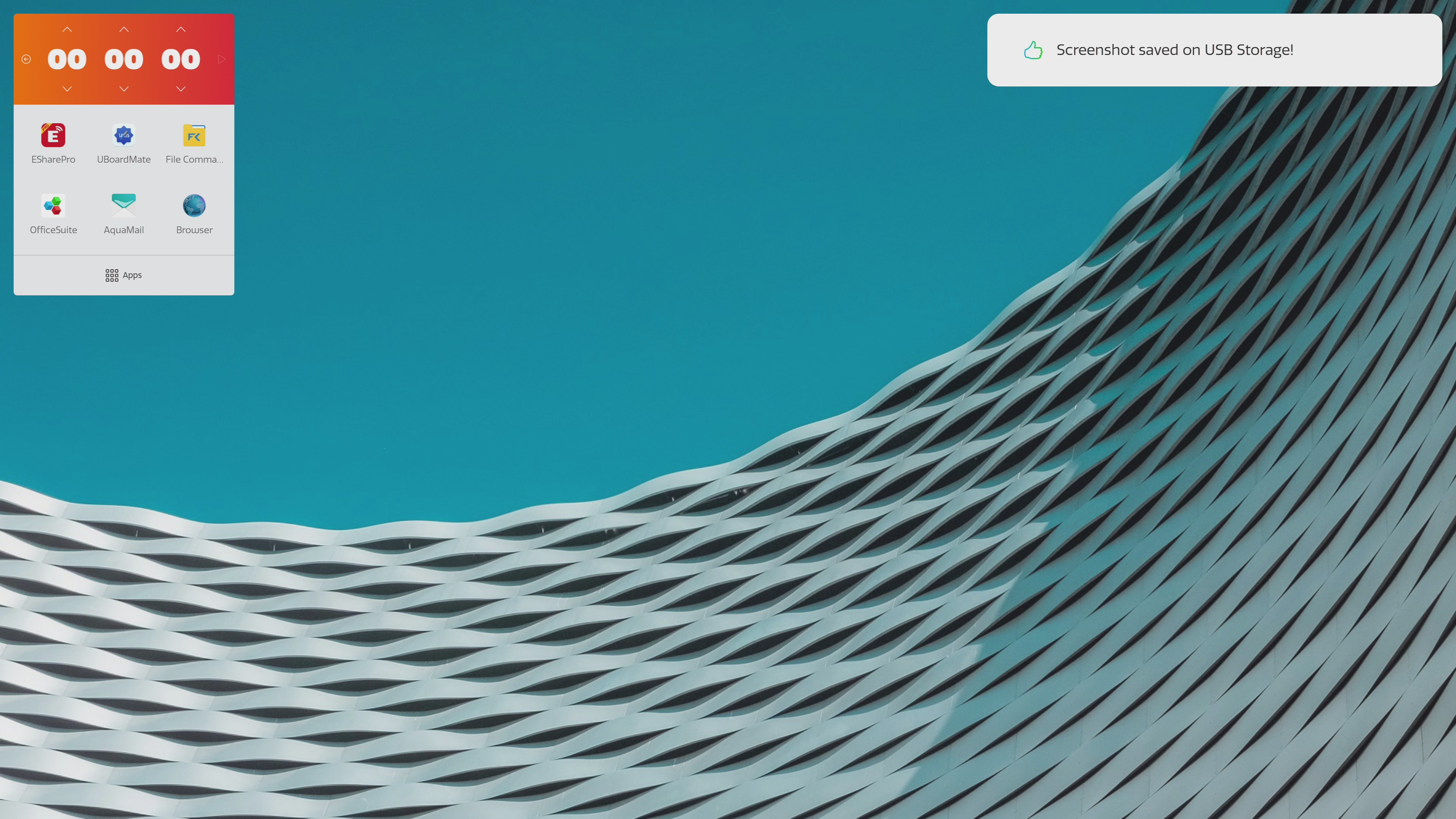Increase the timer hours value
Screen dimensions: 1456x819
point(67,30)
